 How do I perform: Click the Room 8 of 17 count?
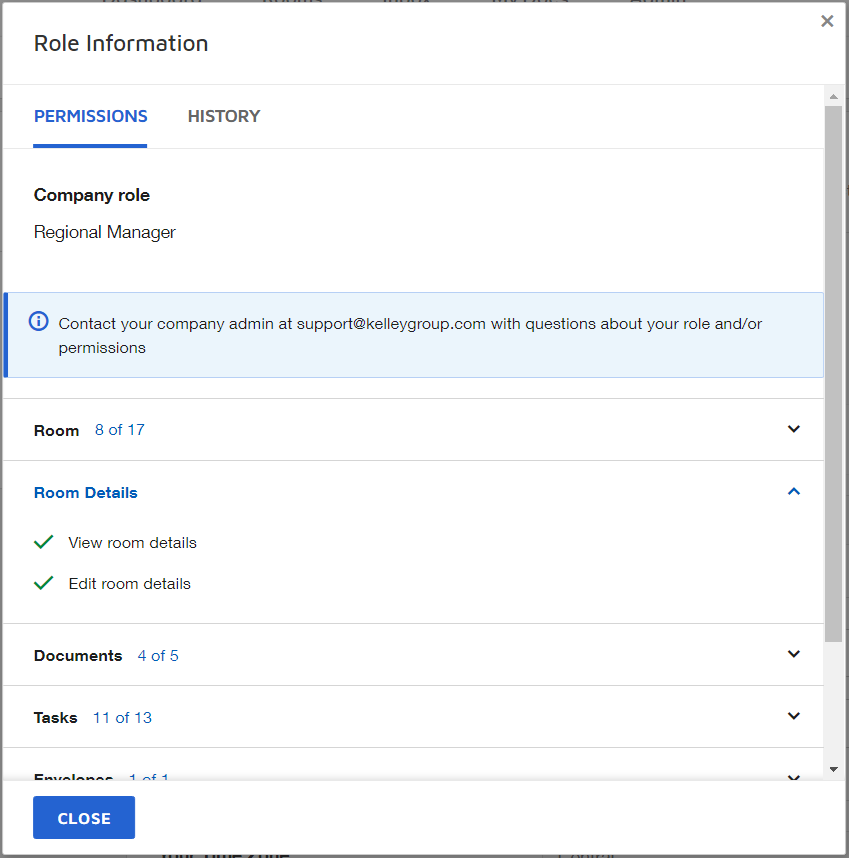[120, 430]
